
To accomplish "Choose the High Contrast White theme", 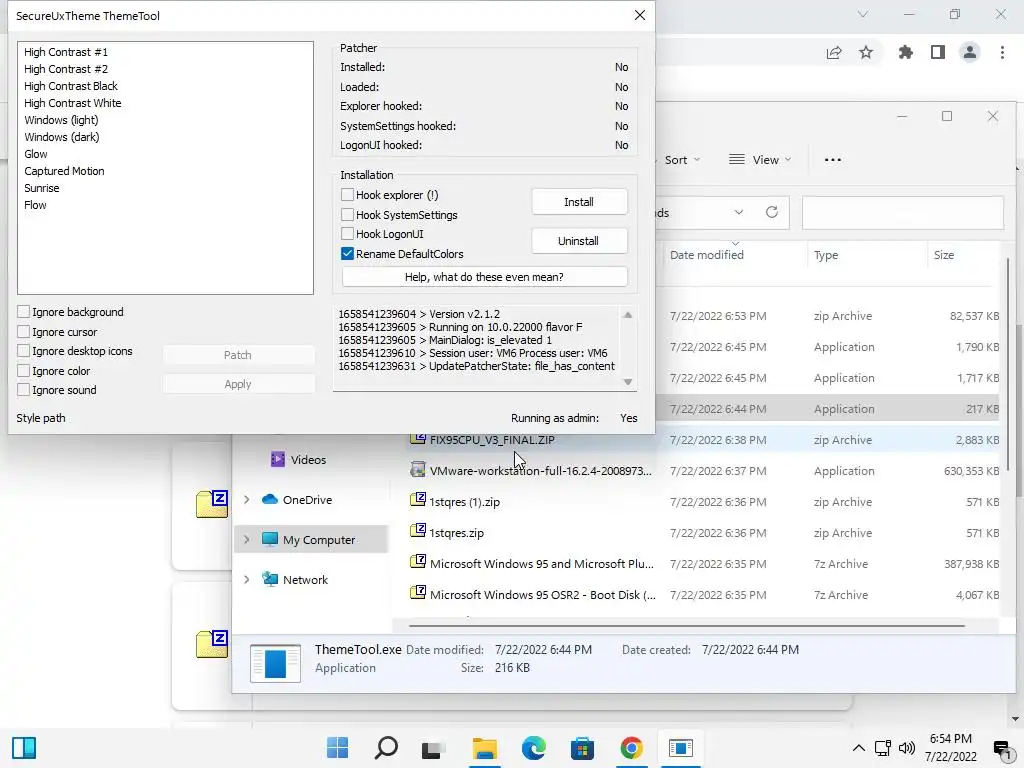I will click(x=72, y=103).
